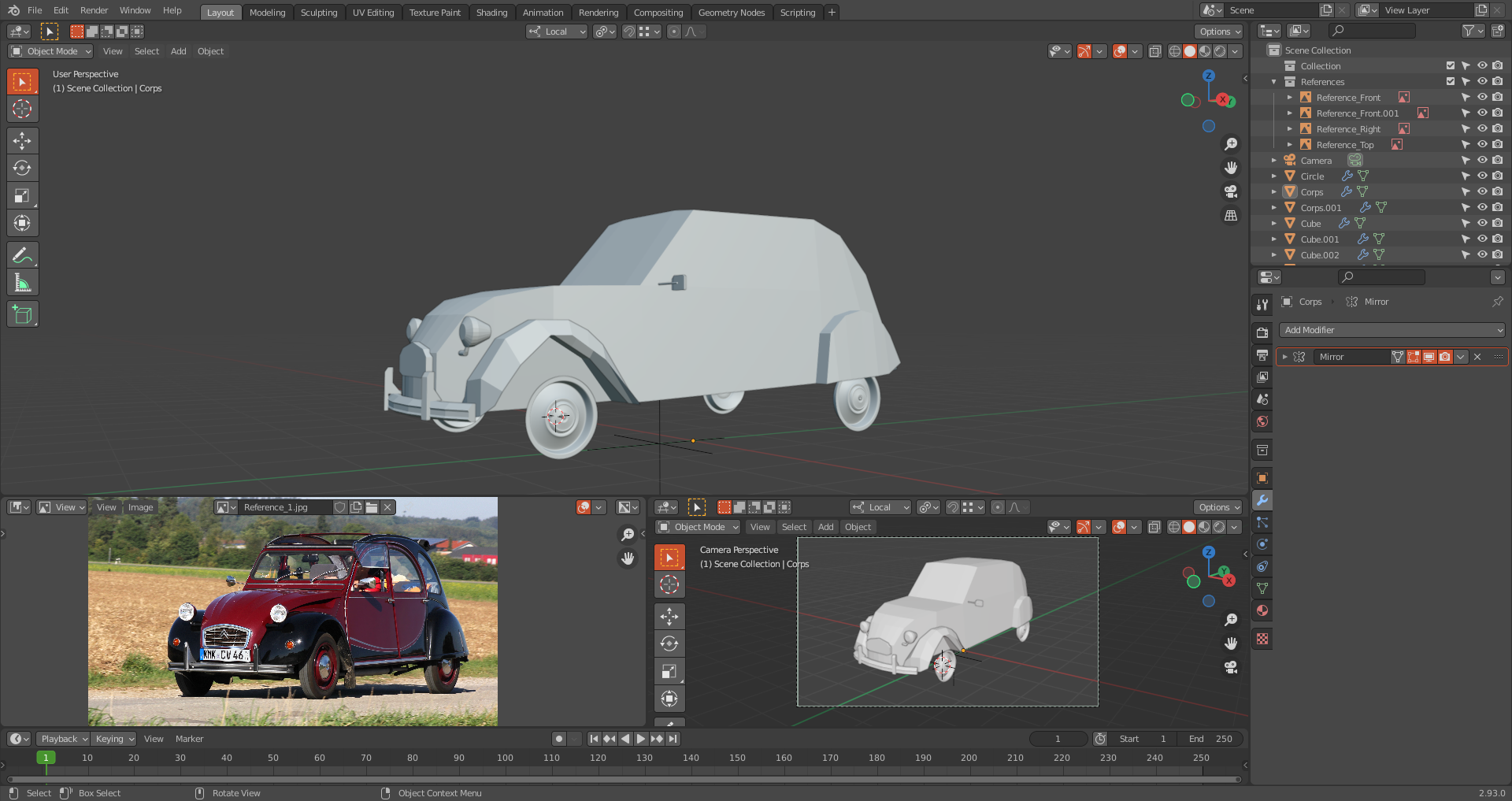
Task: Open the Material properties tab
Action: [1262, 610]
